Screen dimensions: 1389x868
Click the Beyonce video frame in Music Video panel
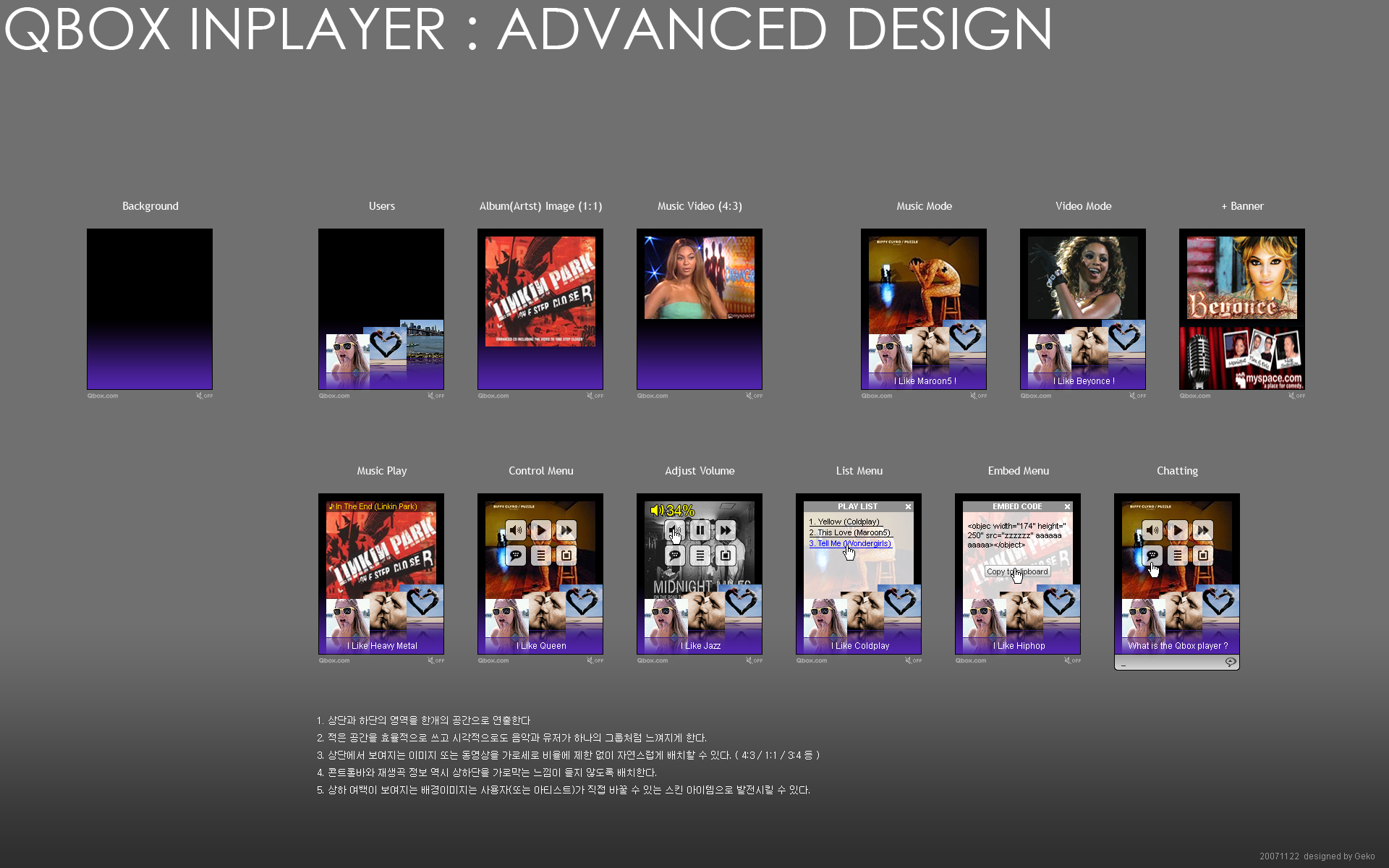[700, 278]
